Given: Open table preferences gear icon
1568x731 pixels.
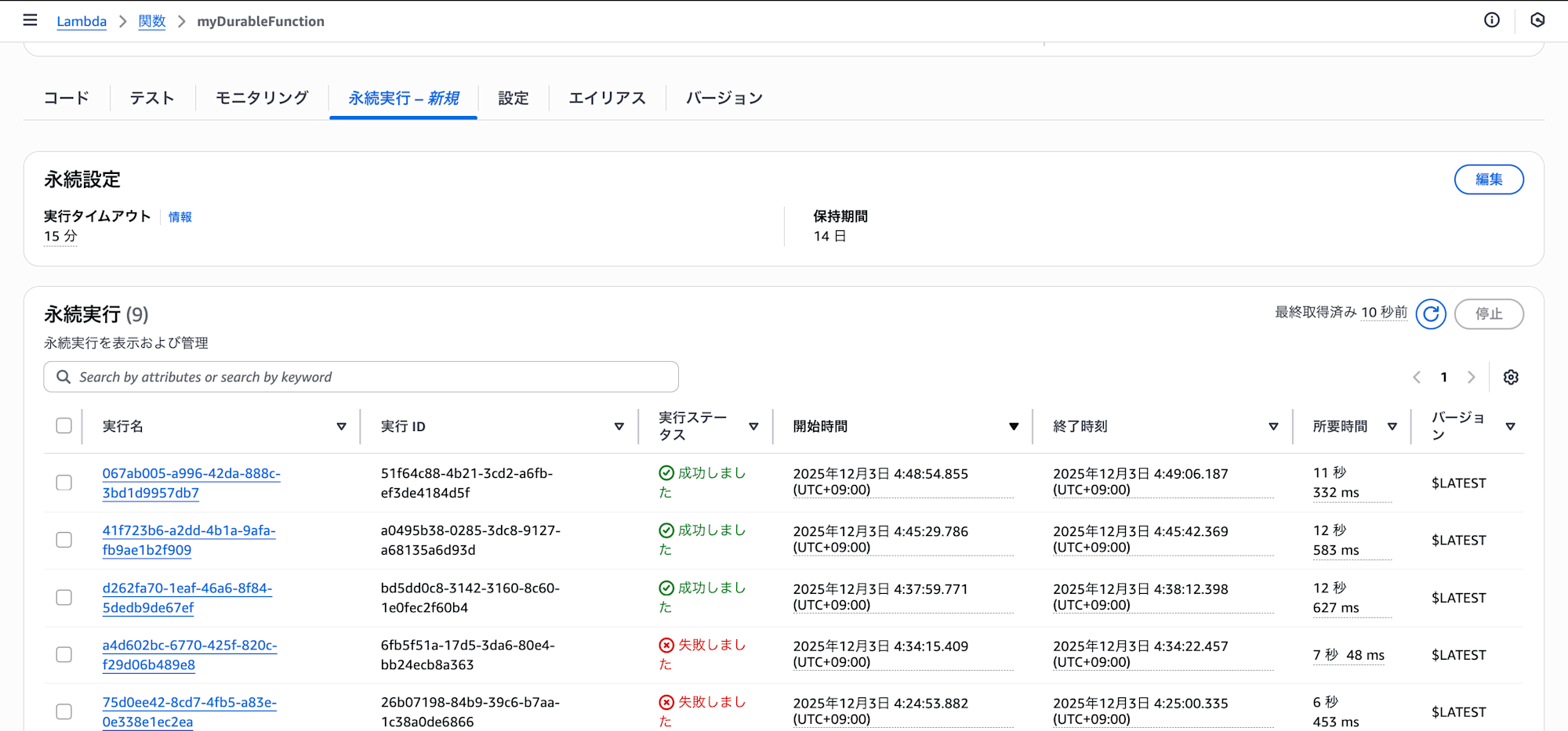Looking at the screenshot, I should (x=1511, y=378).
